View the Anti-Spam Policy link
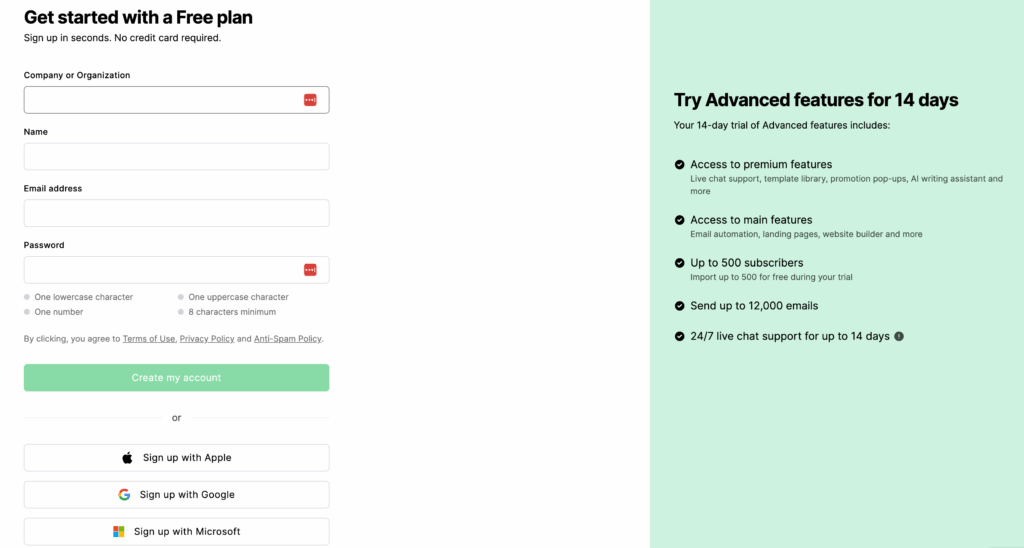 coord(288,339)
